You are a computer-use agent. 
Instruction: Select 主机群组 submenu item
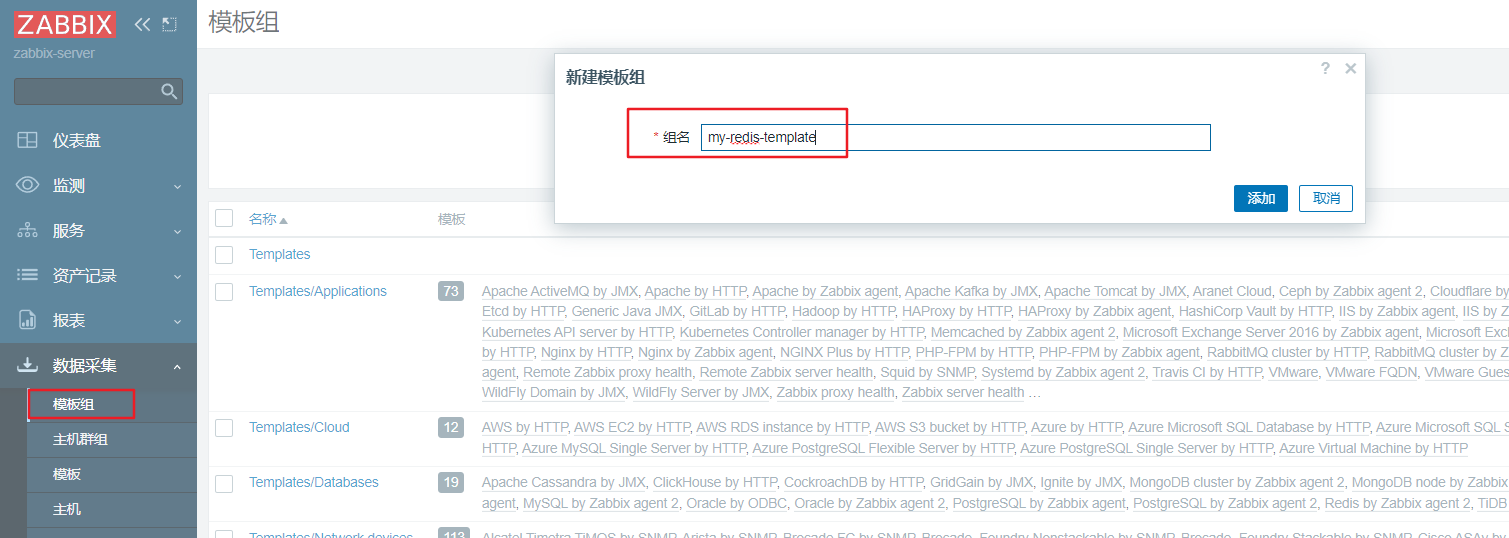[x=80, y=439]
